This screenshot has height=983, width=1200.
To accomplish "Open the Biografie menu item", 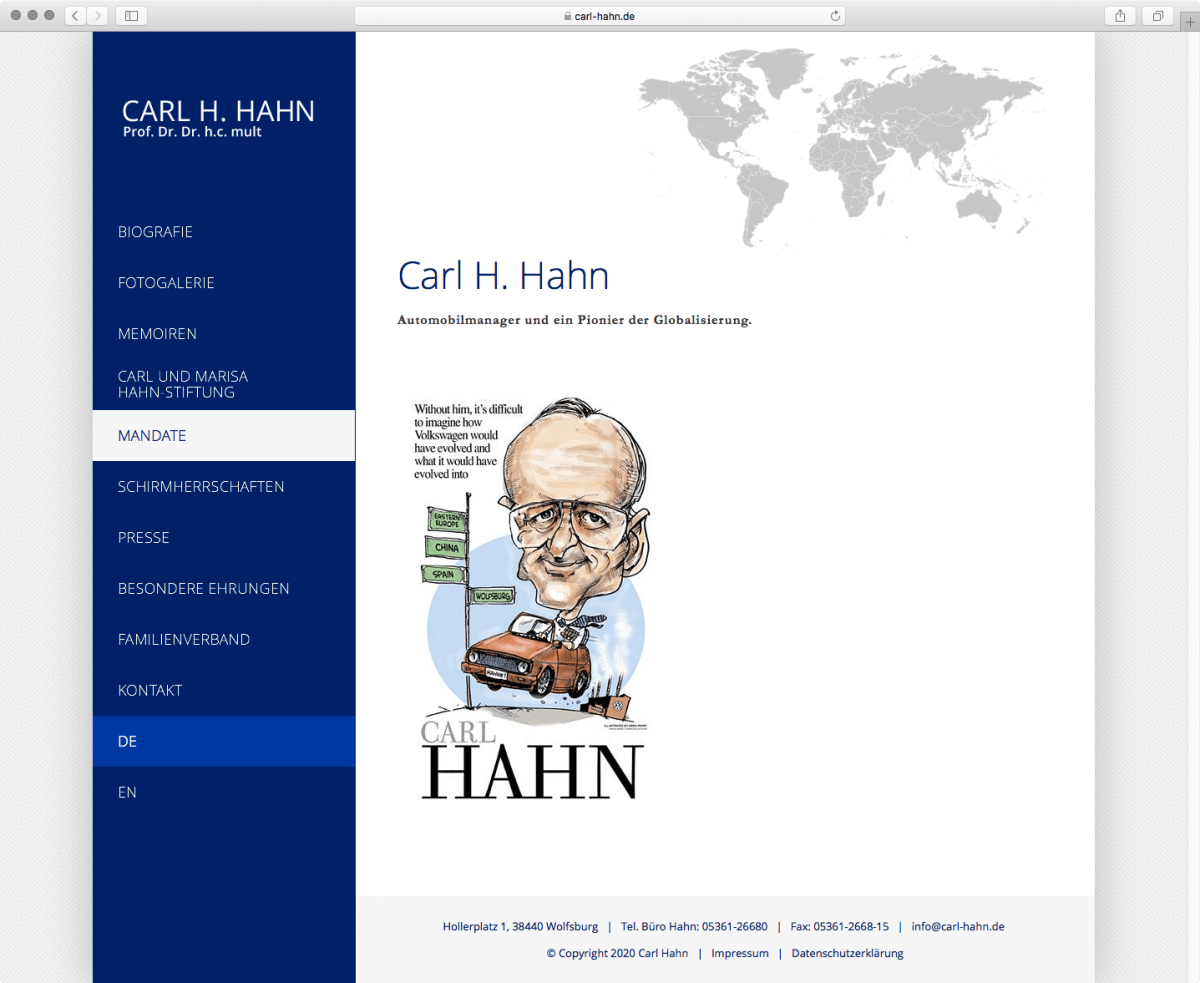I will pyautogui.click(x=155, y=232).
